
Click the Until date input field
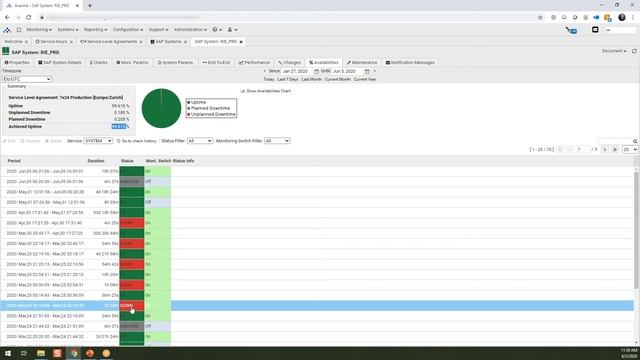tap(348, 71)
